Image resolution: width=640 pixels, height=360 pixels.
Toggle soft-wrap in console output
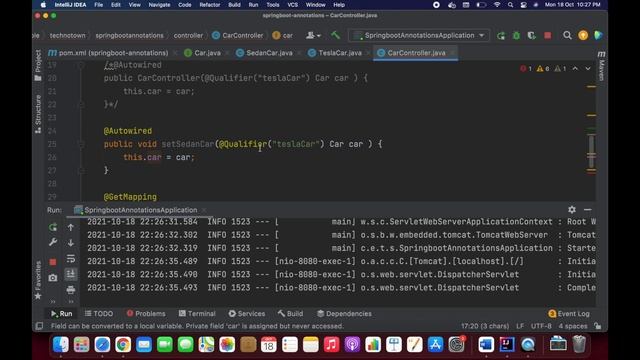coord(71,258)
